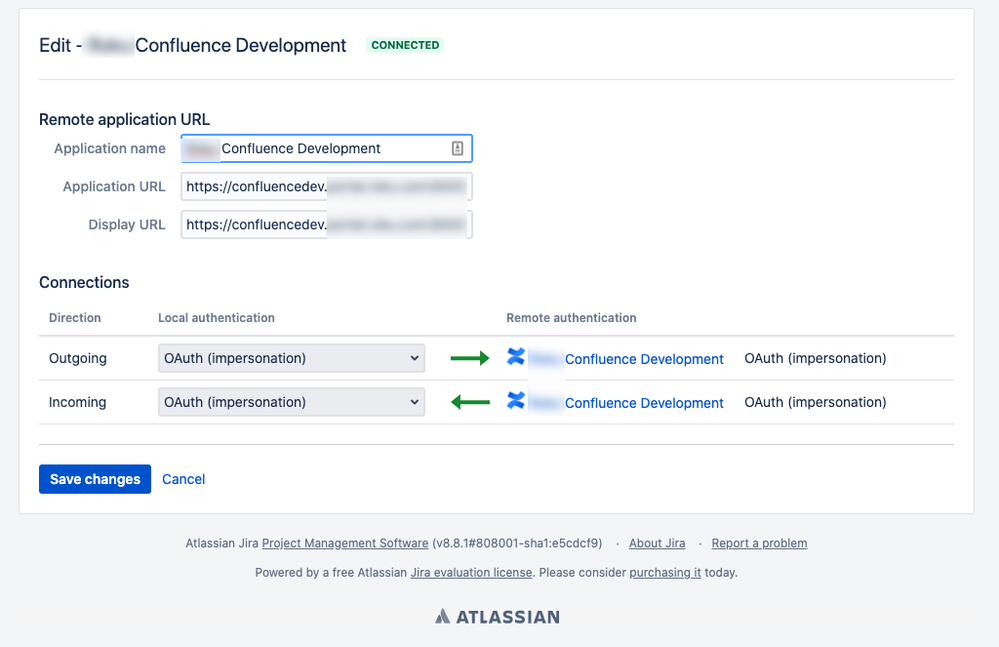
Task: Click the Display URL label
Action: tap(127, 225)
